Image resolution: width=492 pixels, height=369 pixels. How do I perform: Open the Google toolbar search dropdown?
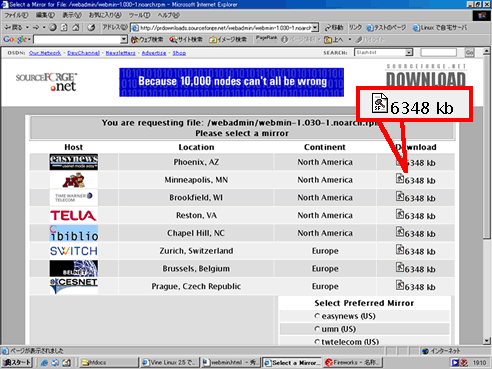pyautogui.click(x=124, y=40)
